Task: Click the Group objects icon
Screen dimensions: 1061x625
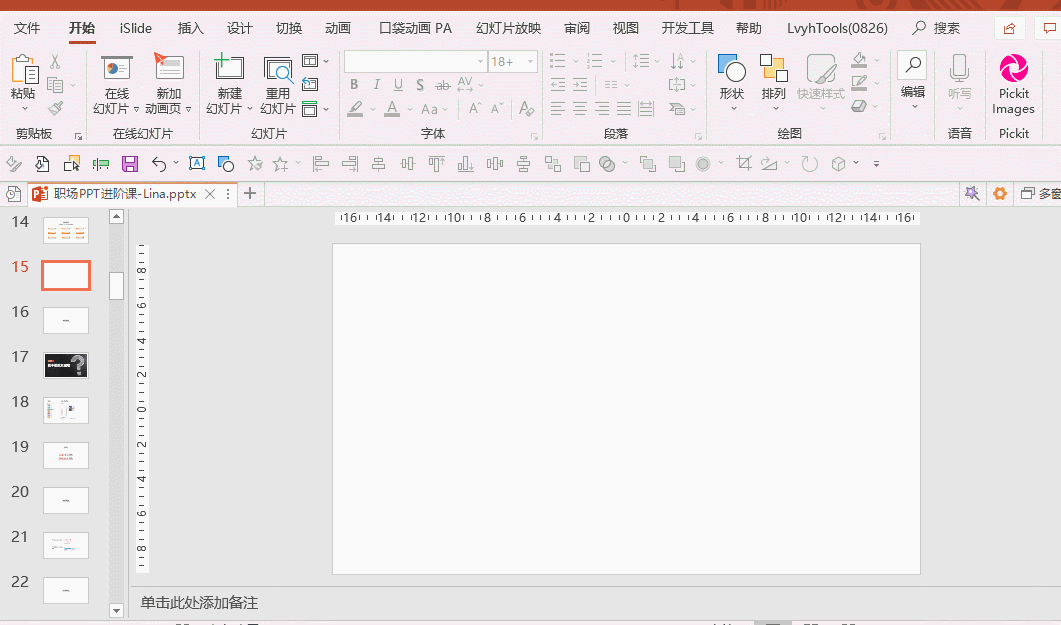Action: pyautogui.click(x=553, y=164)
